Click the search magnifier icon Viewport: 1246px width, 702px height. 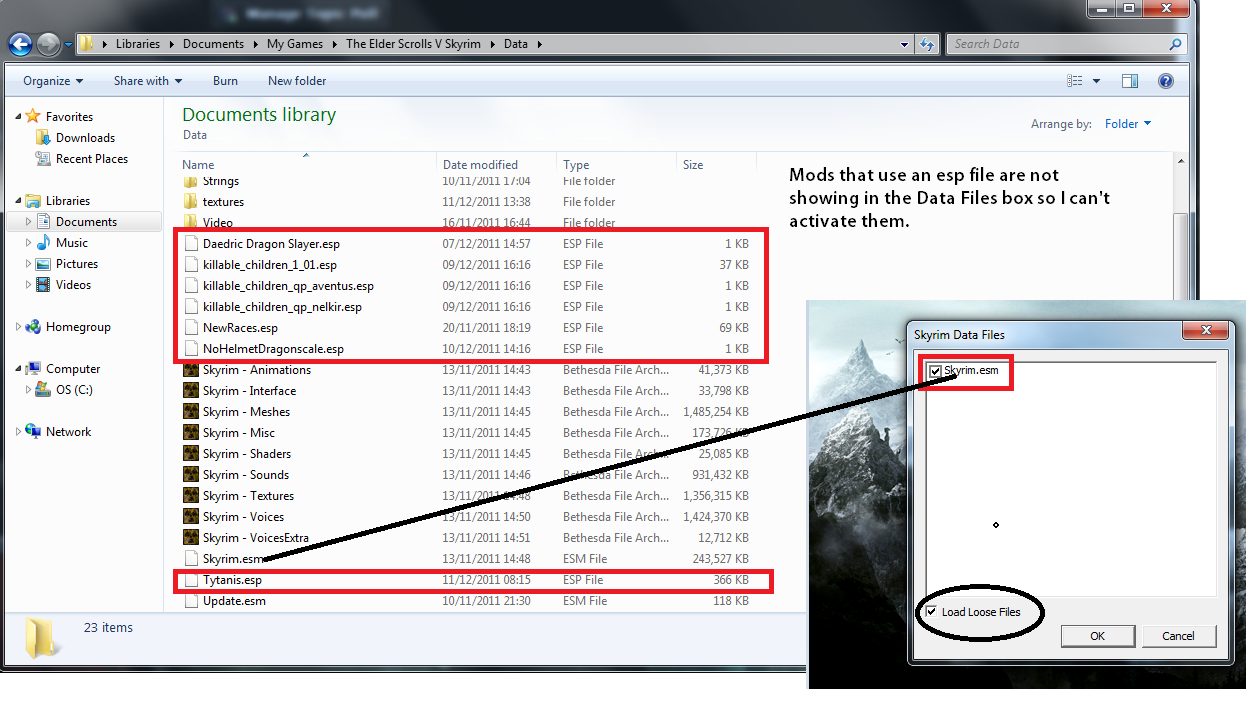(x=1177, y=44)
